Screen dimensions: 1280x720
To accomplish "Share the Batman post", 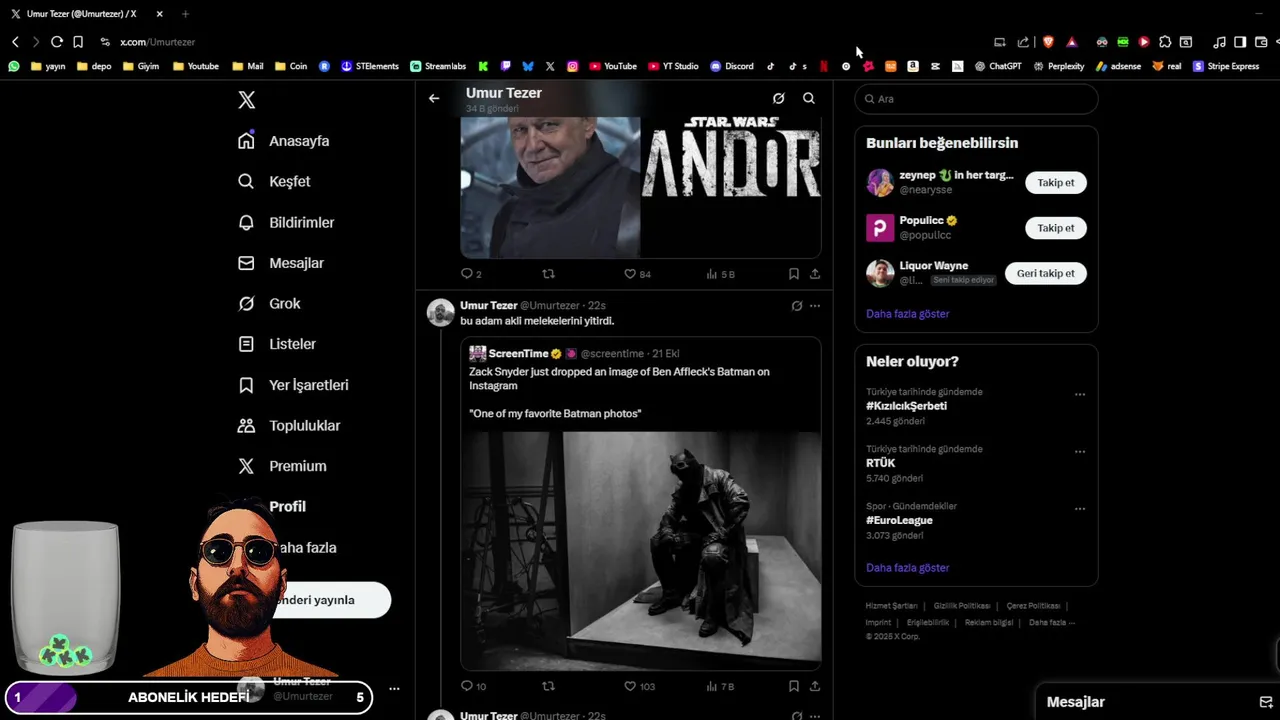I will [815, 686].
